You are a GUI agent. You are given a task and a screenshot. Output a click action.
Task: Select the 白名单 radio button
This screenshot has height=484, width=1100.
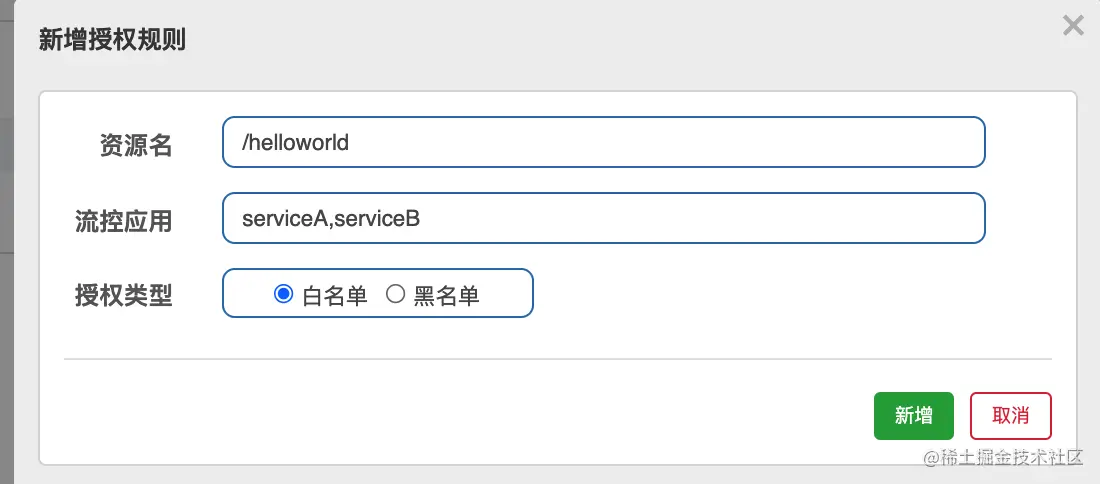[x=283, y=294]
